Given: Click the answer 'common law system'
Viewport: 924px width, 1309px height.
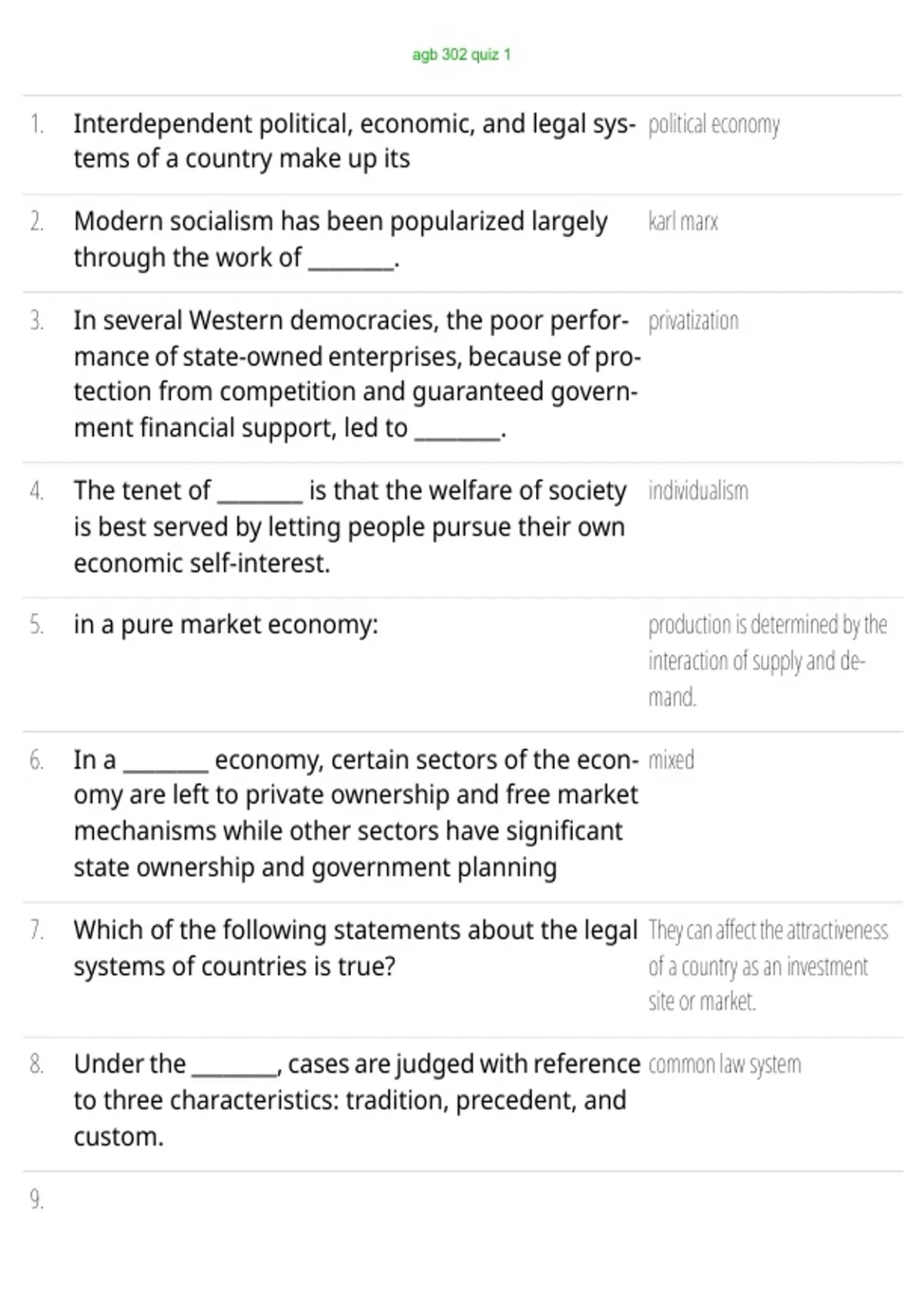Looking at the screenshot, I should pyautogui.click(x=725, y=1064).
